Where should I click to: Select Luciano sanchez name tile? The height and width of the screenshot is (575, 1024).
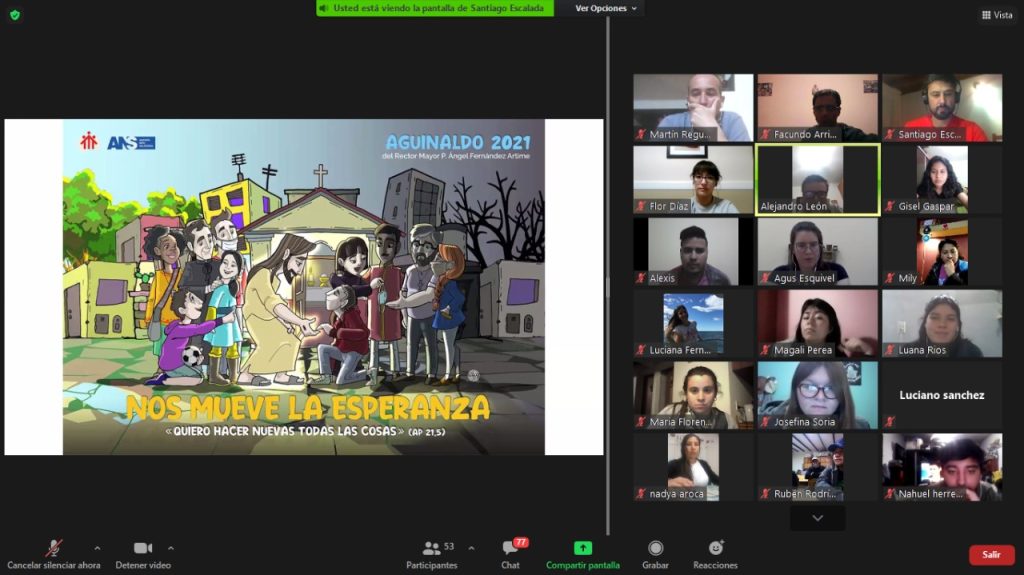coord(942,395)
